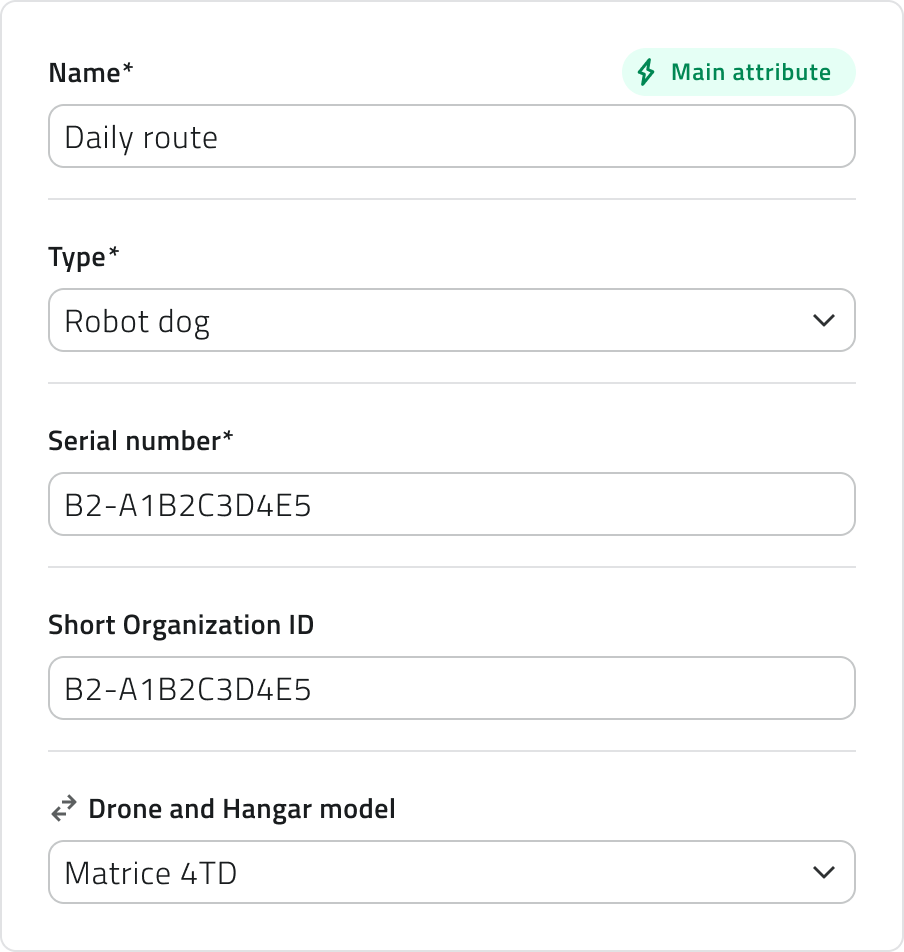Screen dimensions: 904x952
Task: Click the swap arrows icon beside Drone model
Action: click(x=64, y=809)
